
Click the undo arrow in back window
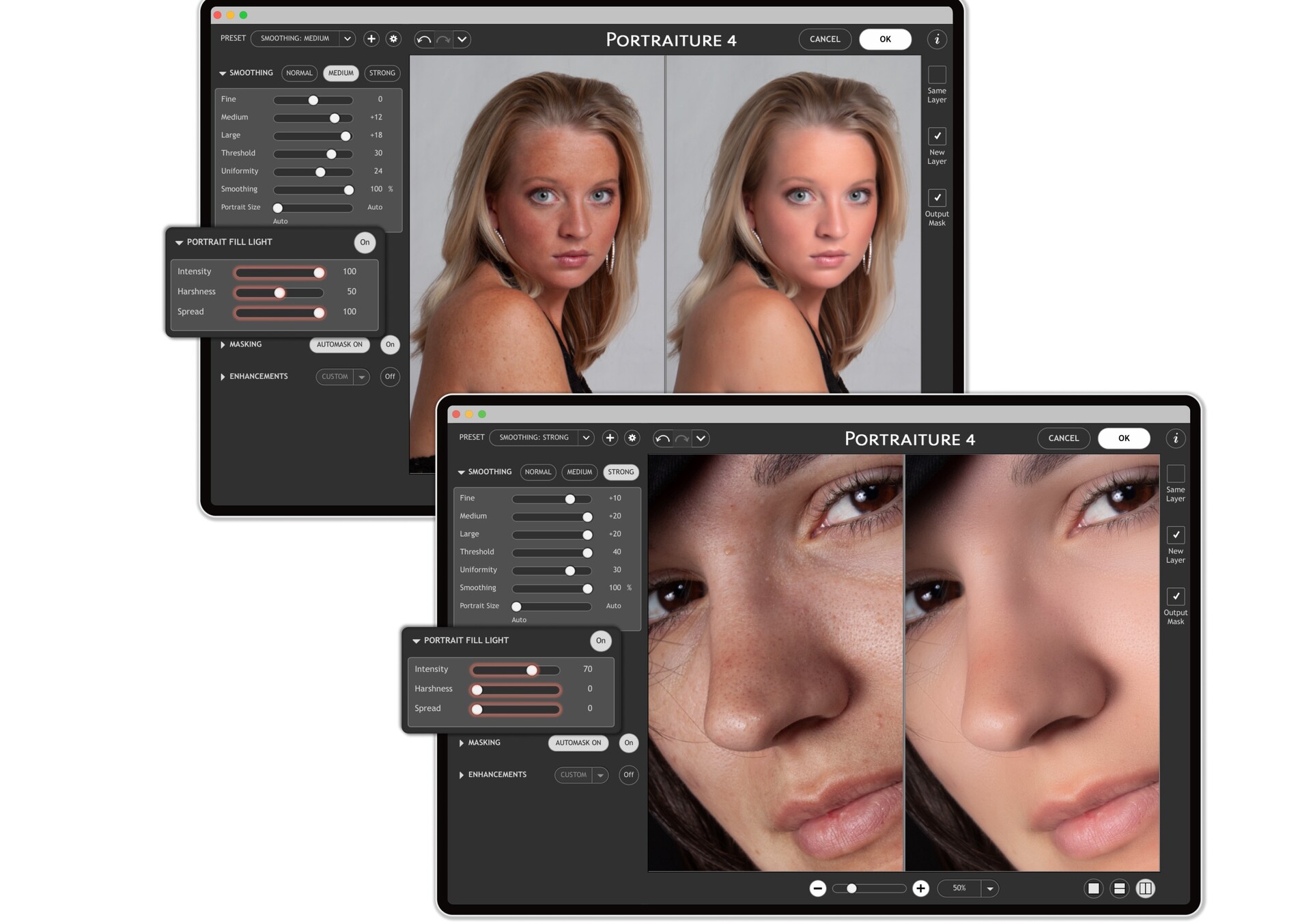click(x=424, y=40)
